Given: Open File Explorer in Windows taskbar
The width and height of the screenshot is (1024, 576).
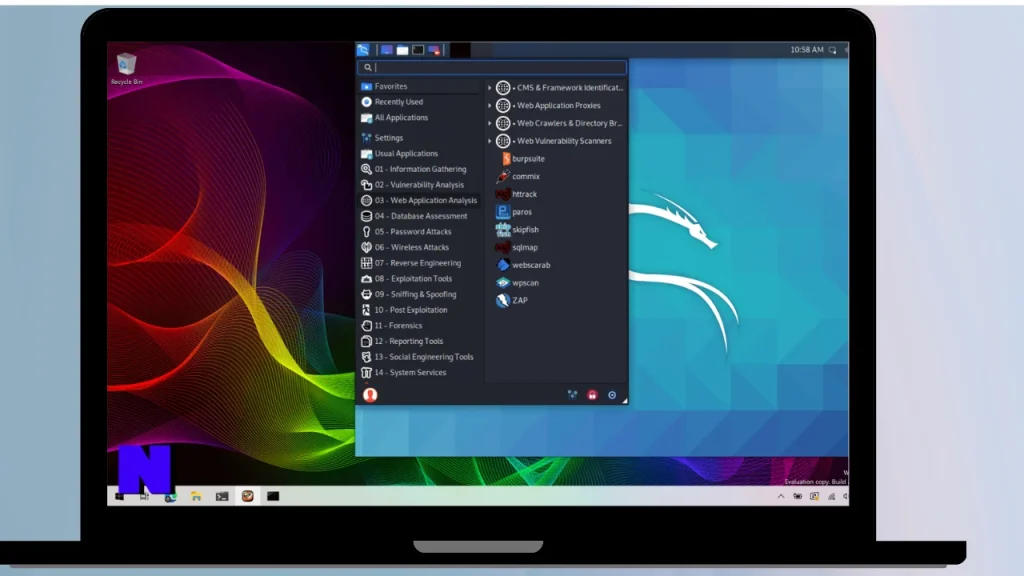Looking at the screenshot, I should [x=196, y=496].
